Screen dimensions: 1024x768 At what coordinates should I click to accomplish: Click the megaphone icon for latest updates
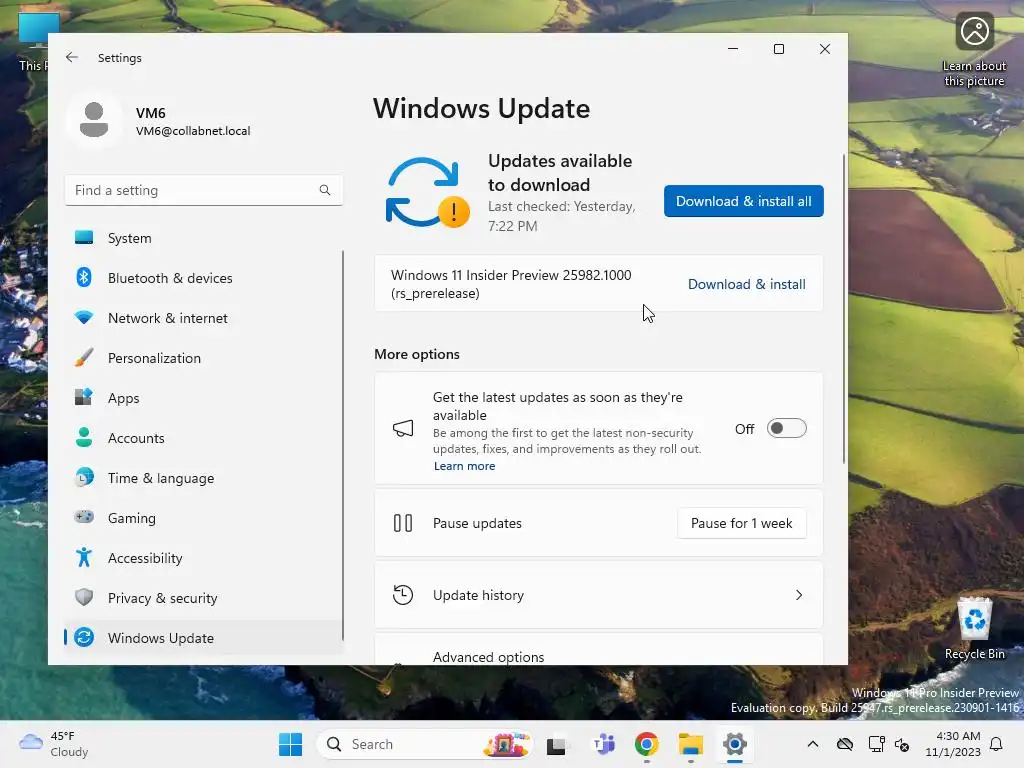pos(403,428)
